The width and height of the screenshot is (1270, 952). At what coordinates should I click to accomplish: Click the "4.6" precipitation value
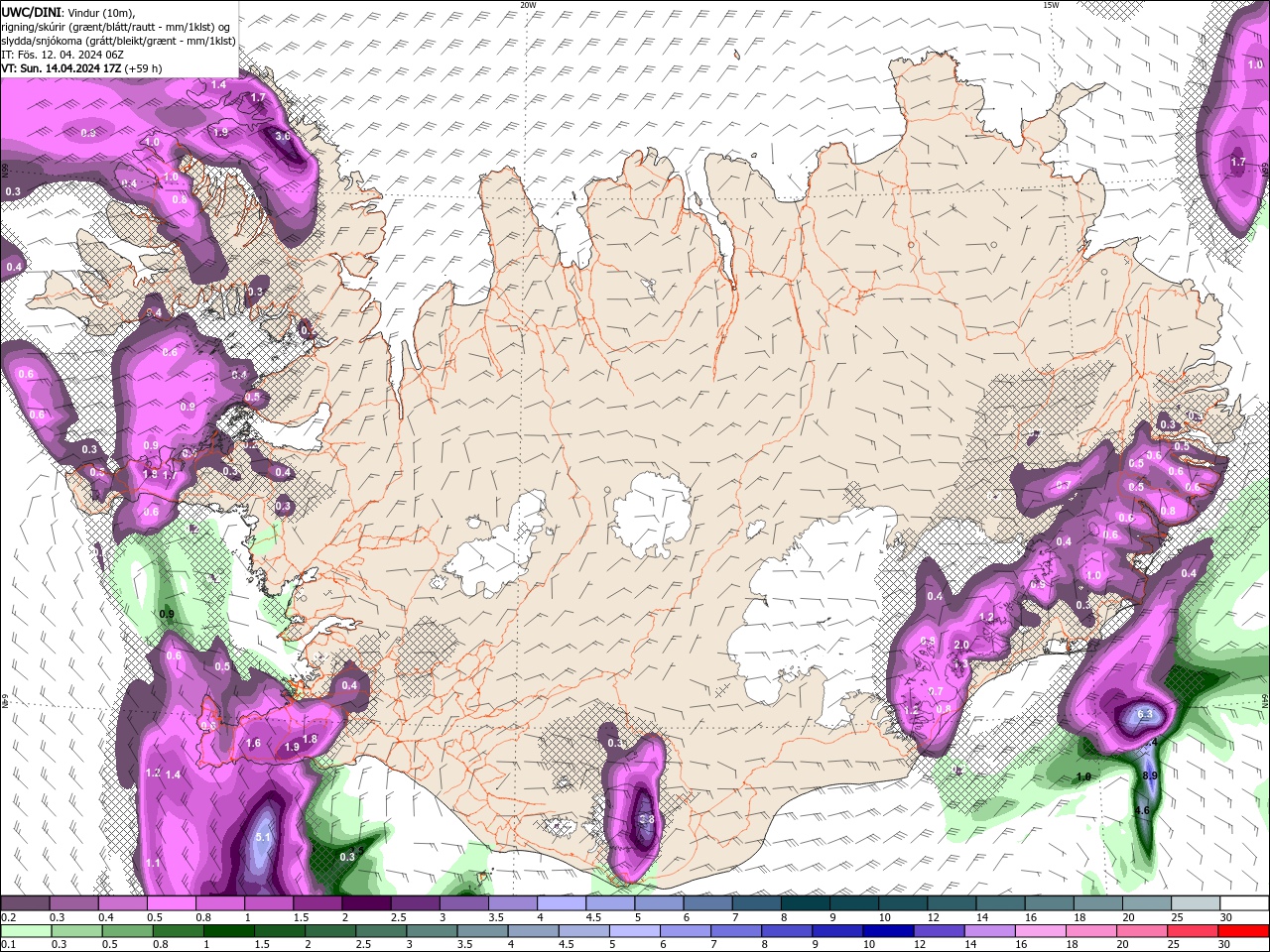pos(1142,810)
